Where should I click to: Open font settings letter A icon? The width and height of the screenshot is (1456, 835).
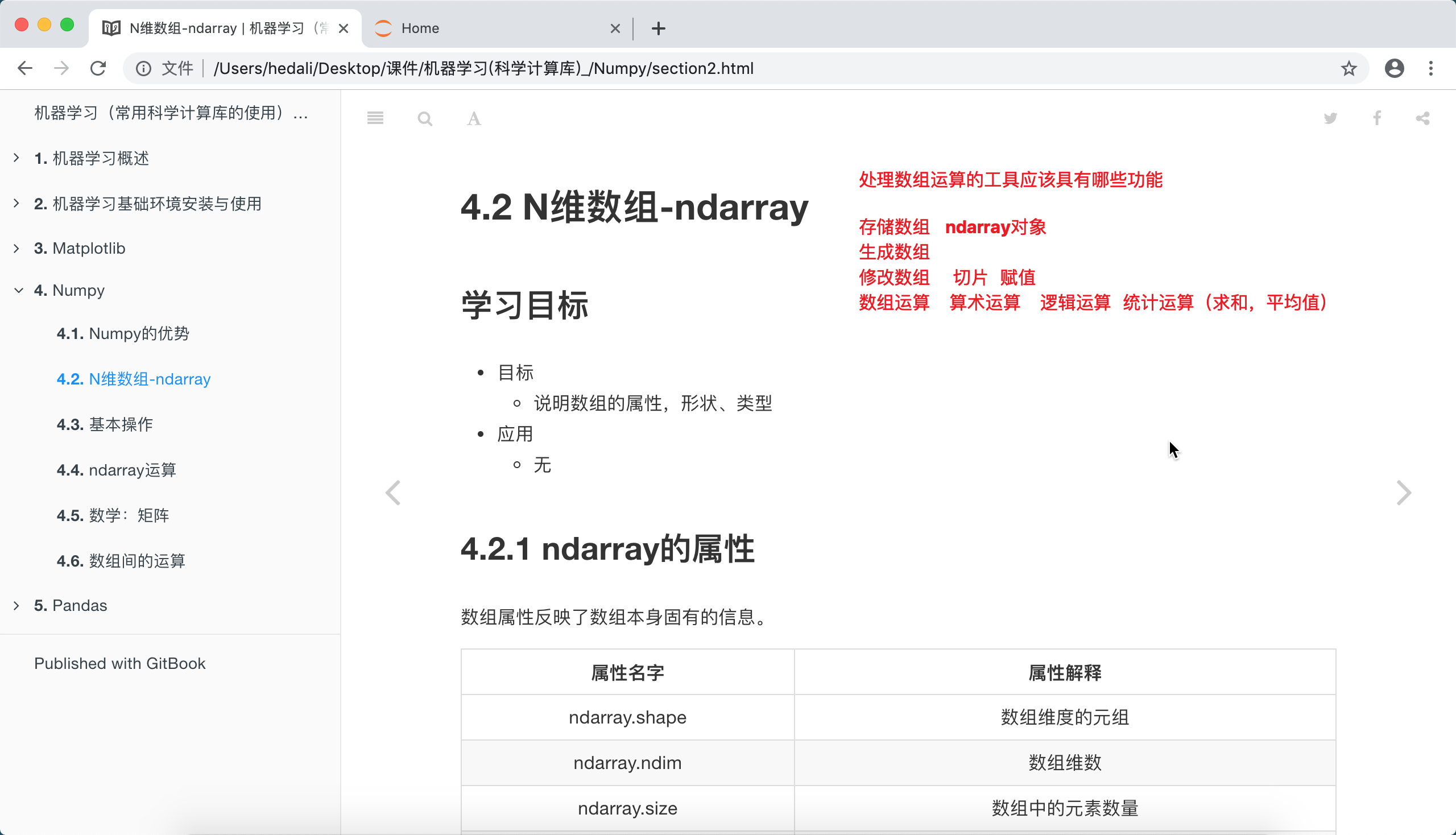coord(474,119)
